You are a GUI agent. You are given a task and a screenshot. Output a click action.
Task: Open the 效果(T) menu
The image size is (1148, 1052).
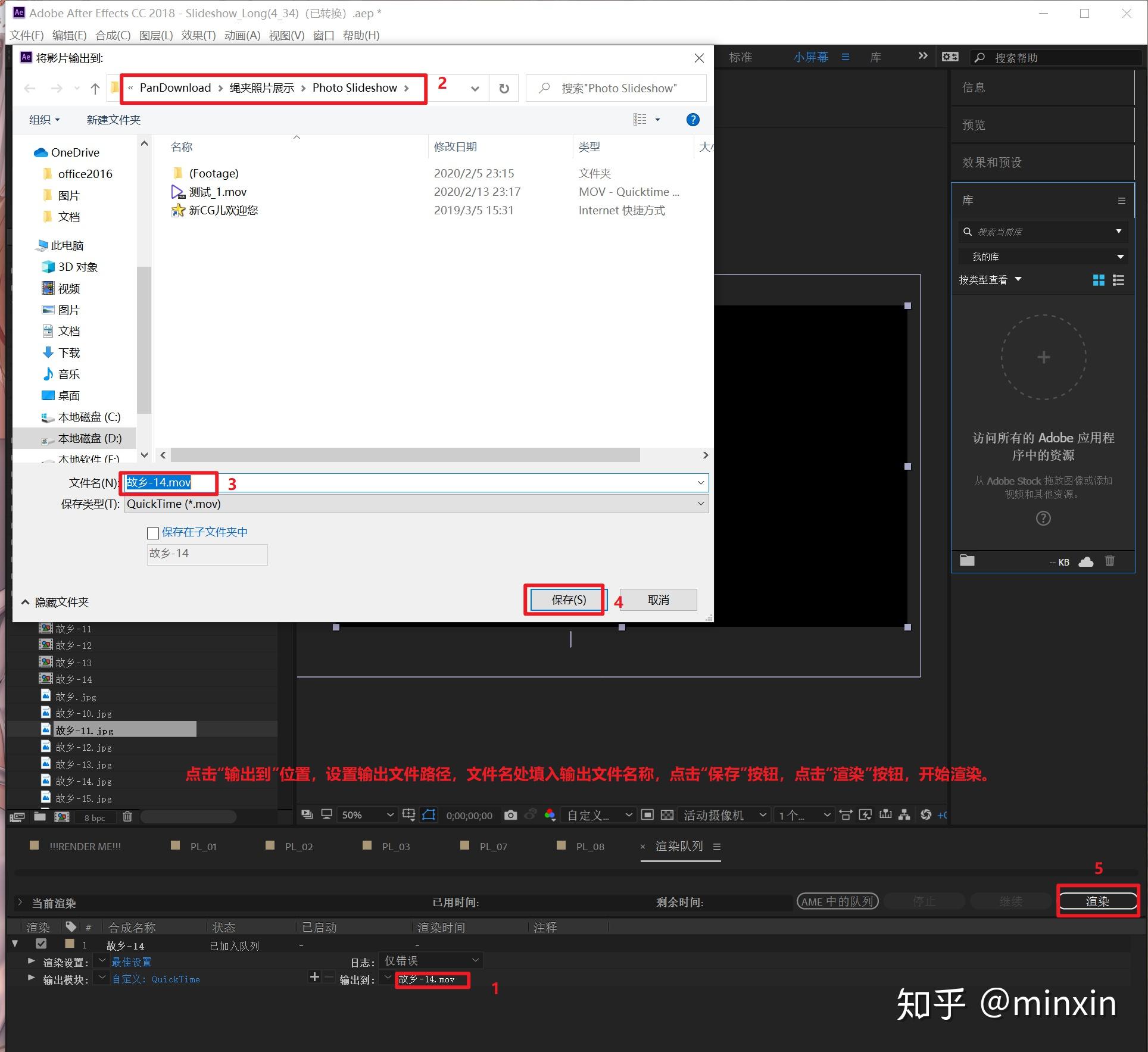198,35
